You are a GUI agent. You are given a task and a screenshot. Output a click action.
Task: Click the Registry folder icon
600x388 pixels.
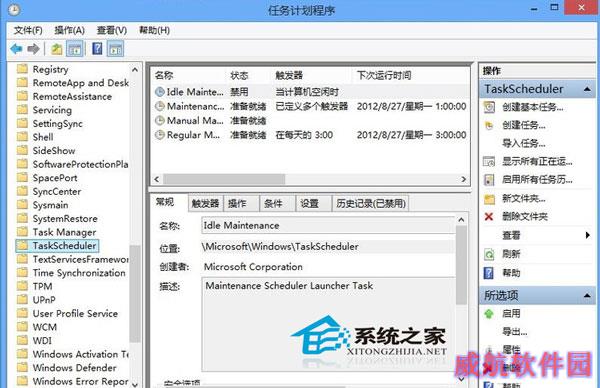tap(23, 69)
